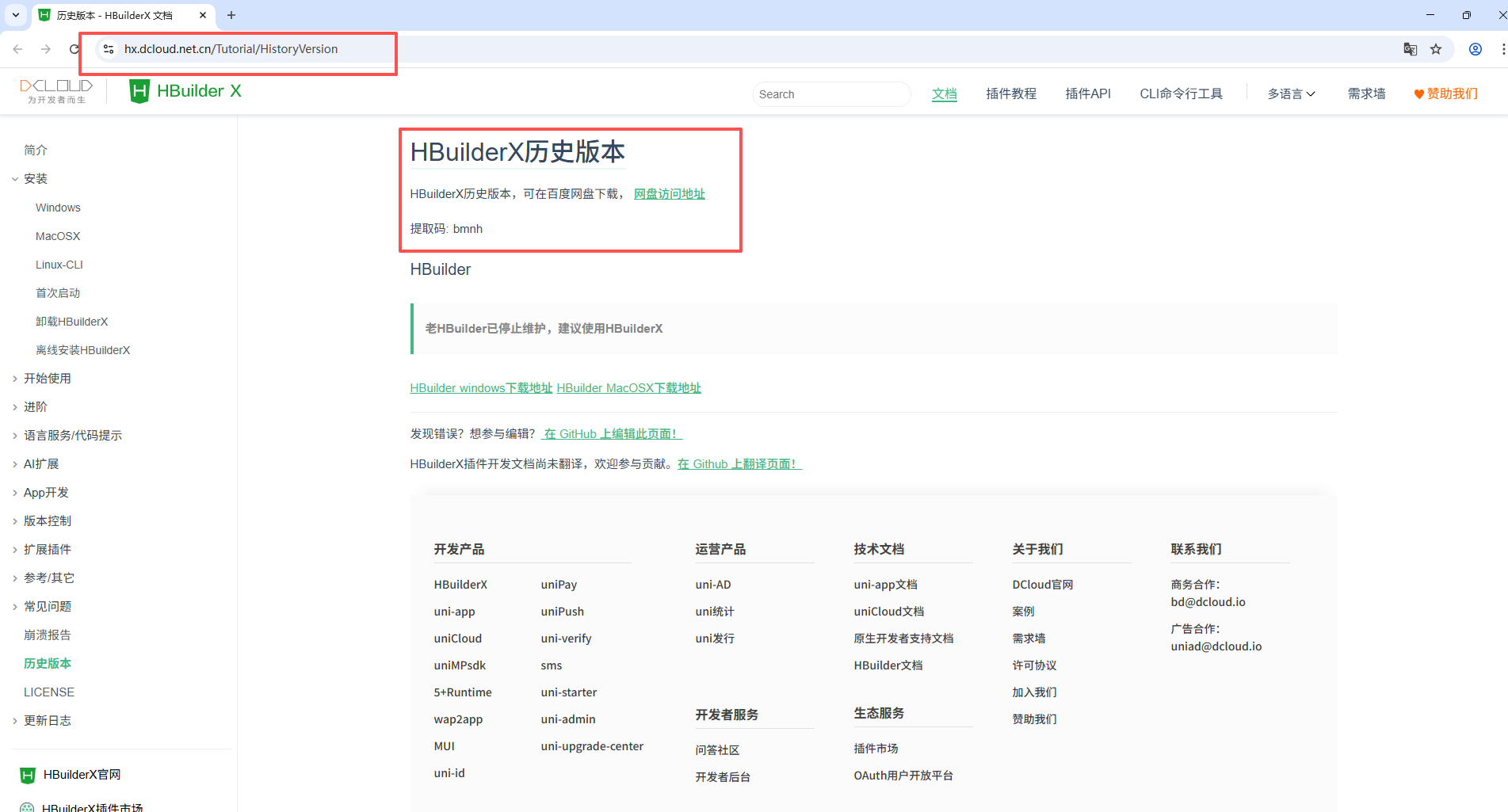
Task: Open the 简介 sidebar page
Action: coord(36,151)
